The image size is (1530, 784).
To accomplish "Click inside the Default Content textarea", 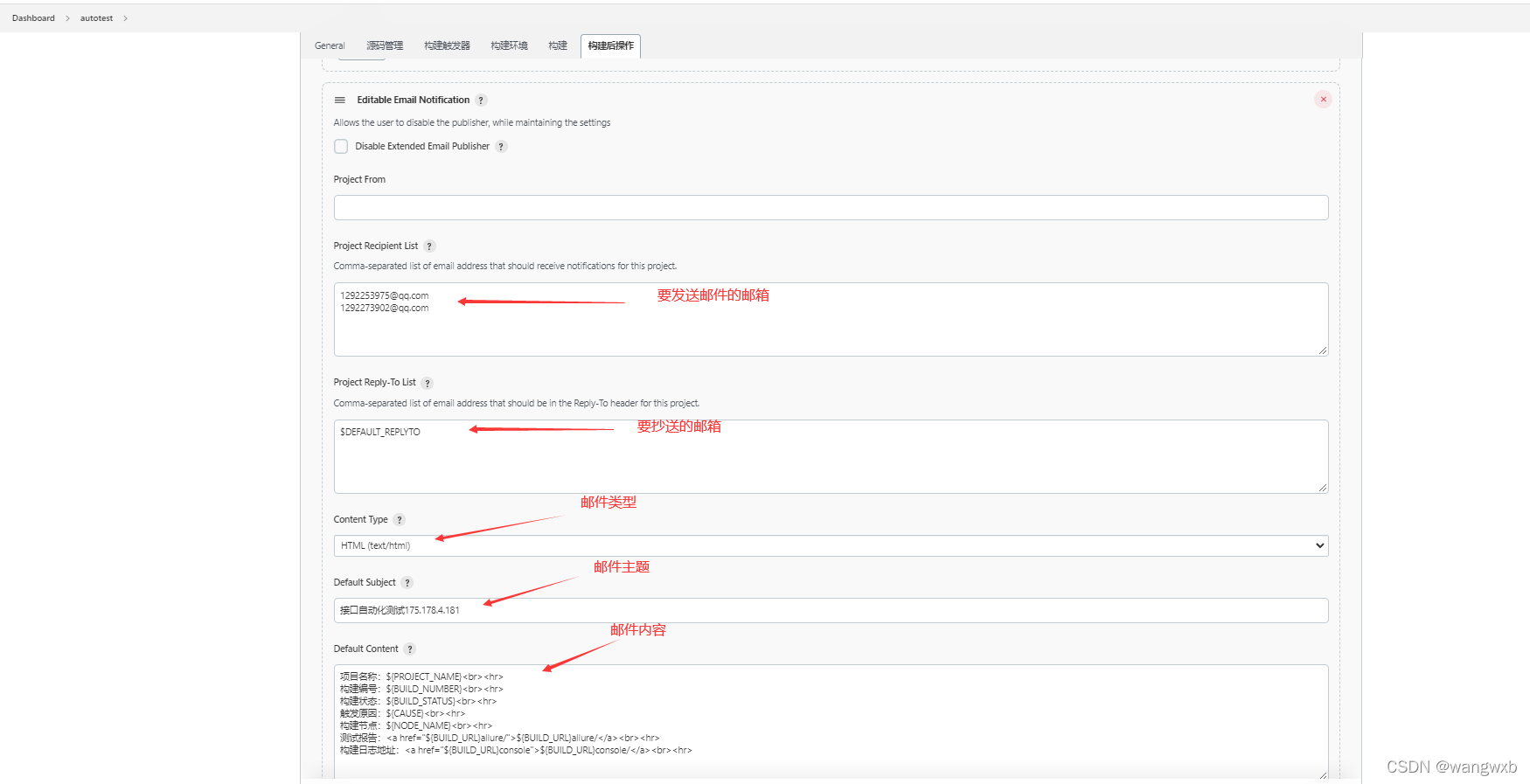I will (x=831, y=721).
